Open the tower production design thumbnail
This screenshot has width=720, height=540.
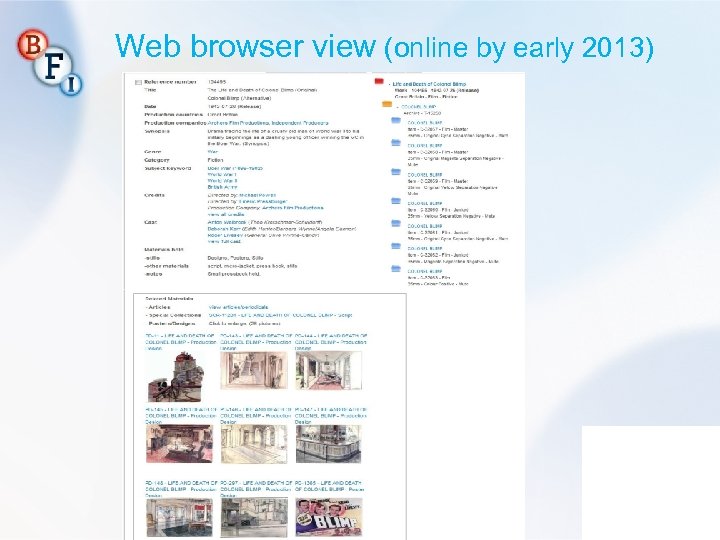(175, 377)
